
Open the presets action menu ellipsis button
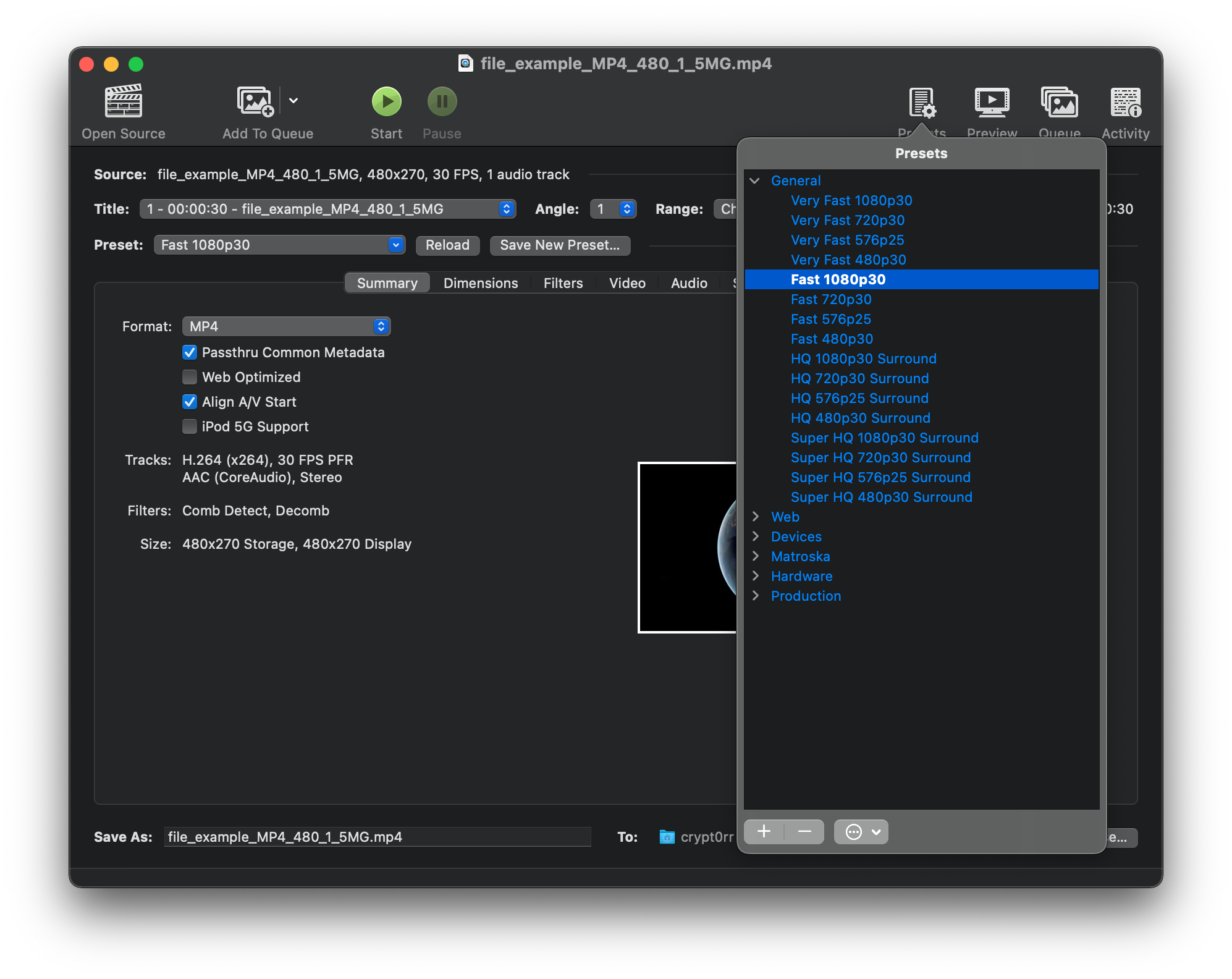coord(861,832)
